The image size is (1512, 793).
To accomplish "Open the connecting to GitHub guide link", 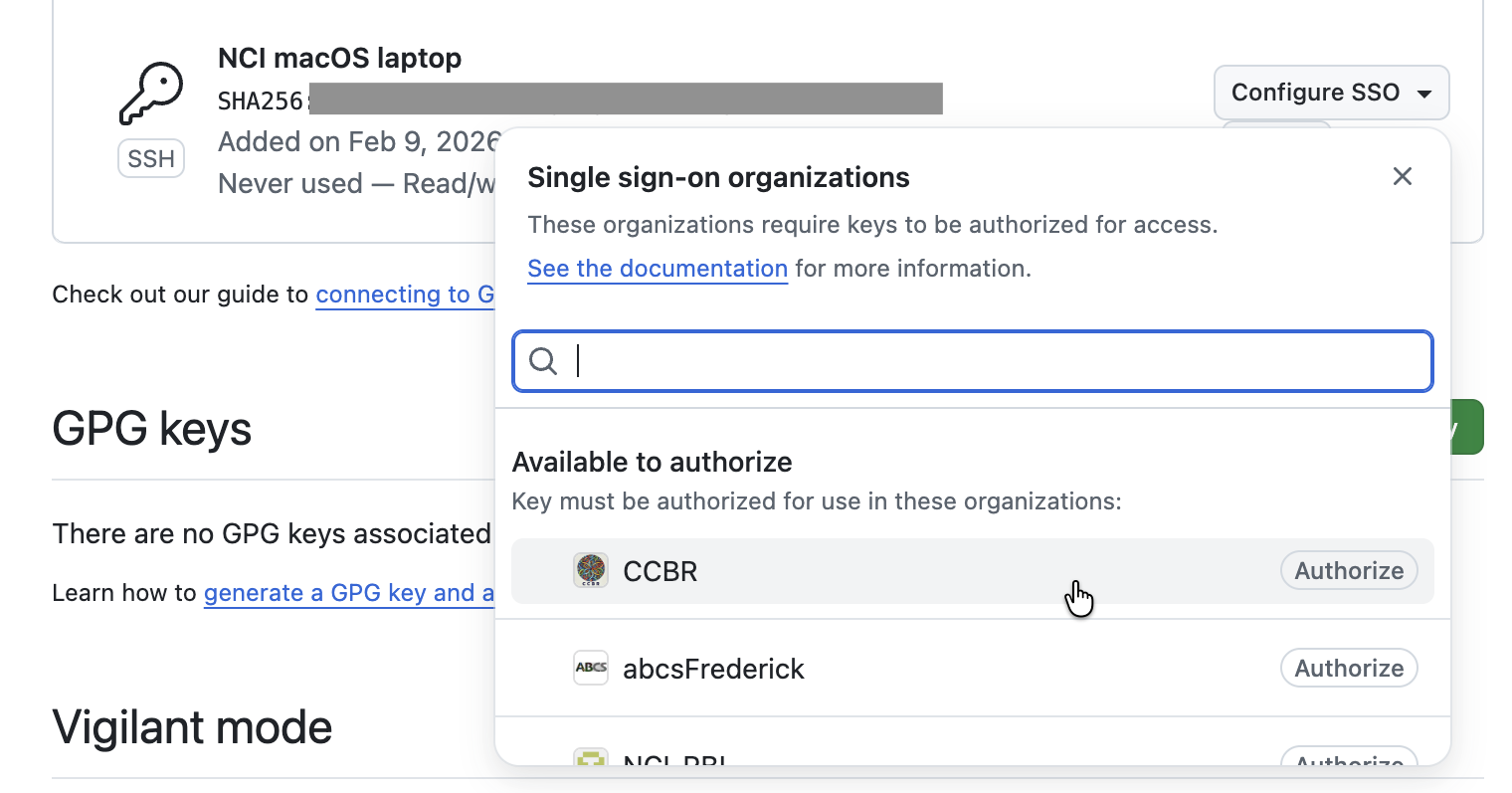I will [x=405, y=295].
